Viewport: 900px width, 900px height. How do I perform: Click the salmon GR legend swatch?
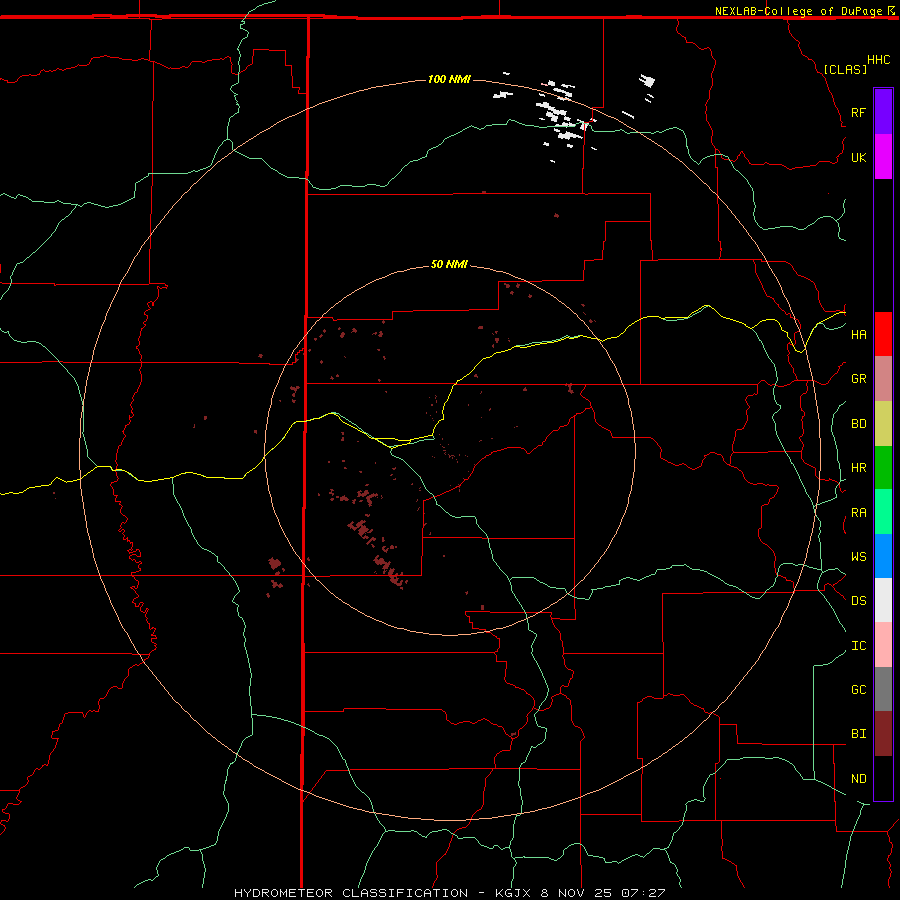883,378
